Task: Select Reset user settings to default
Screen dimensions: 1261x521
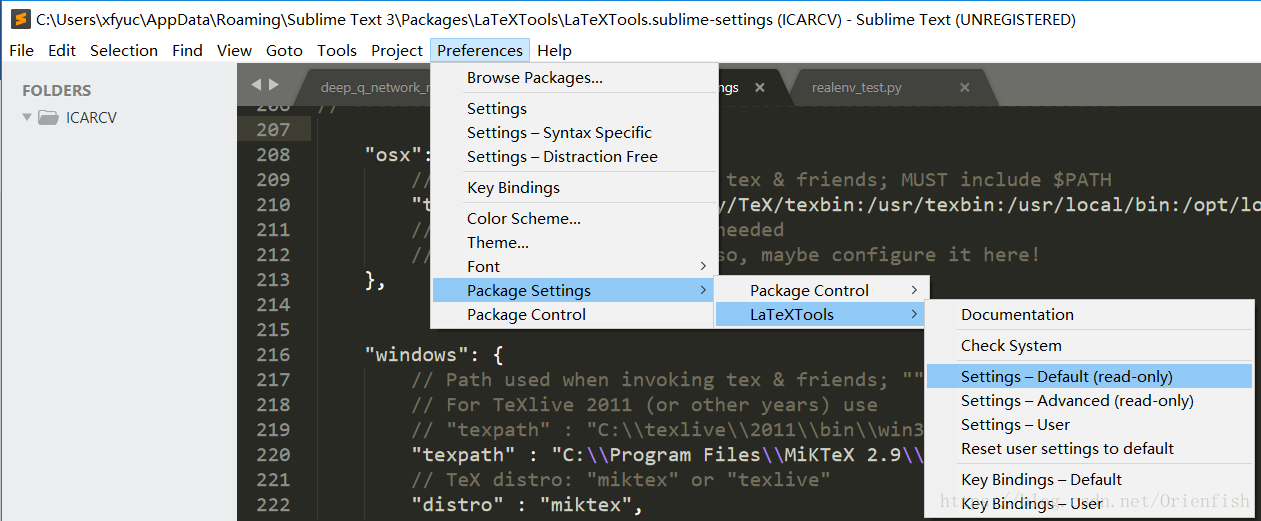Action: [1089, 448]
